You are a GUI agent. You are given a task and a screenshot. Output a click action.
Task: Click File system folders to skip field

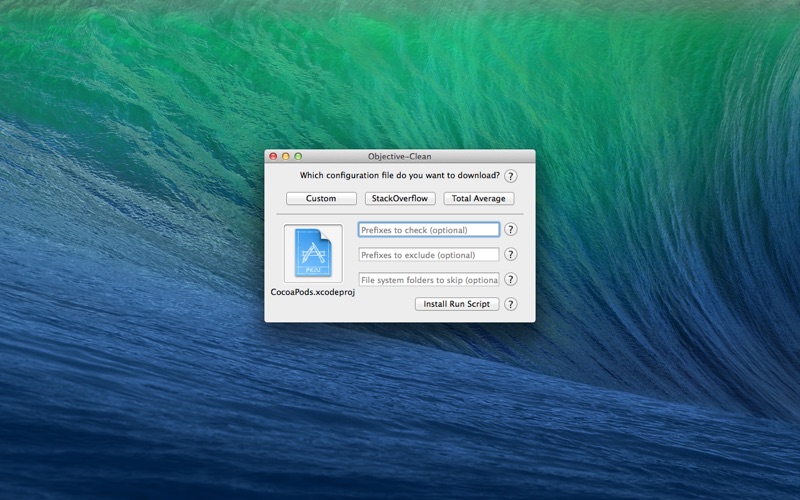[429, 280]
